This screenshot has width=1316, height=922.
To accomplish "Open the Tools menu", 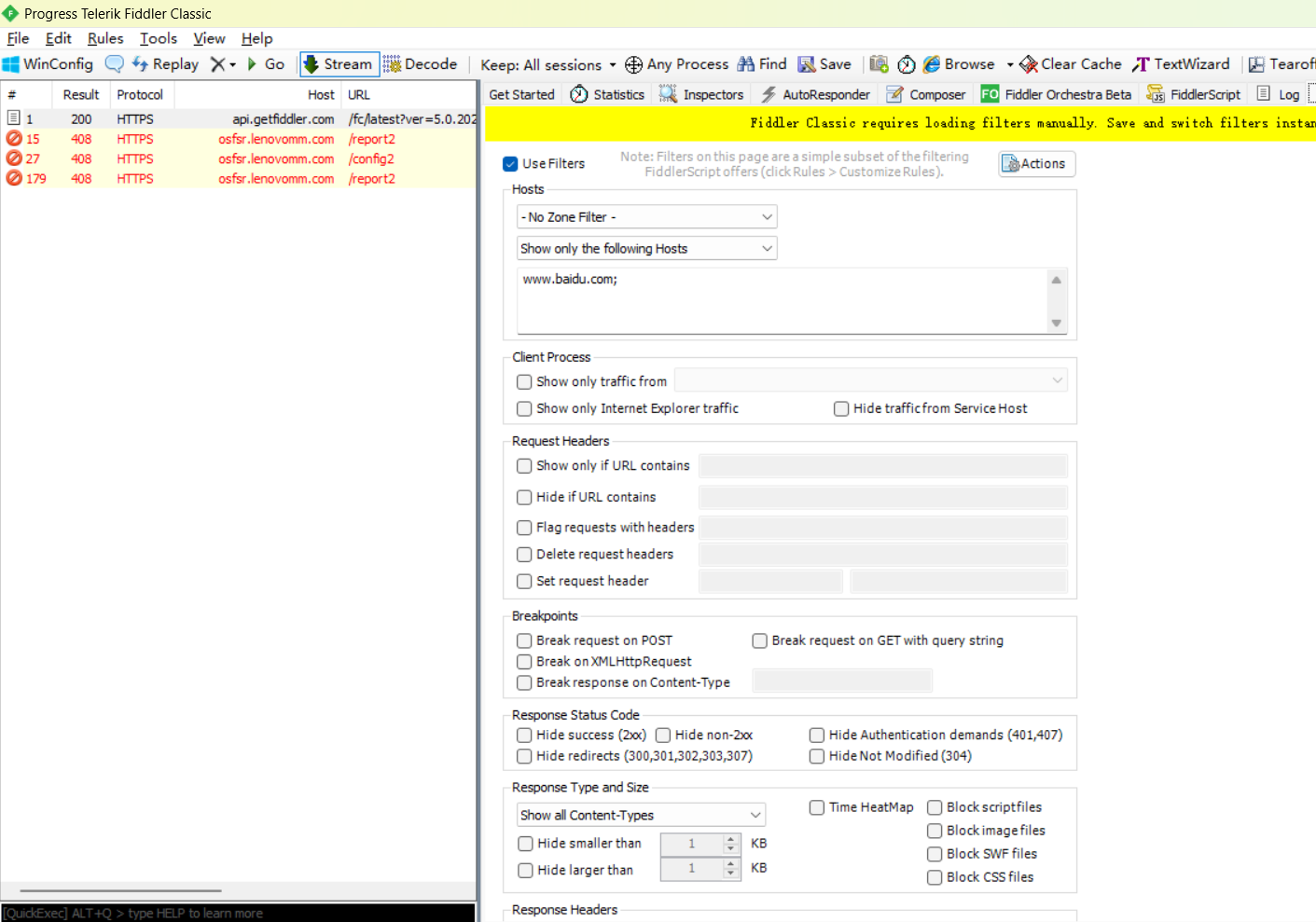I will coord(159,38).
